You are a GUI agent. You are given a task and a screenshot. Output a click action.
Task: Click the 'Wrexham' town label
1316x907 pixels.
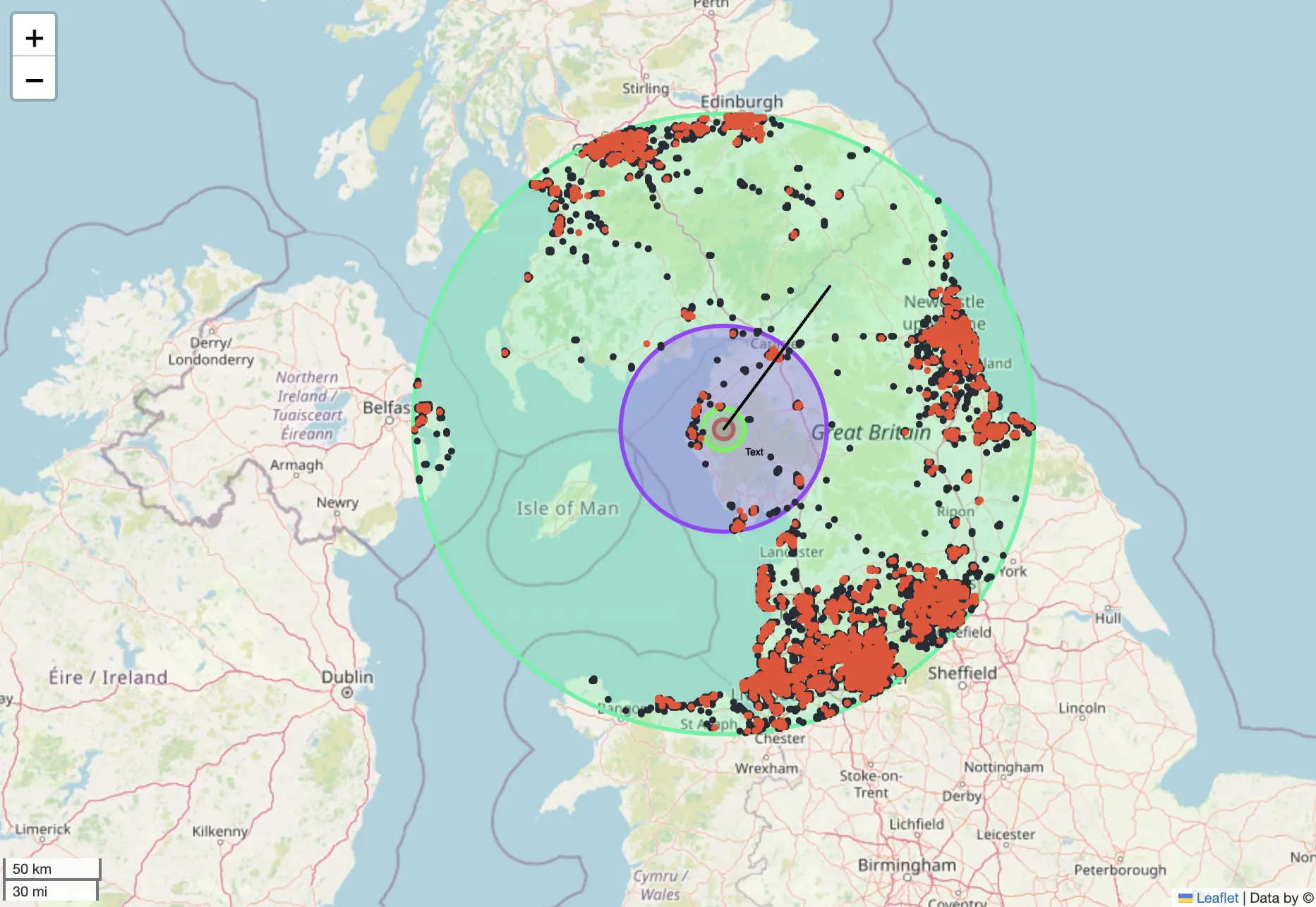click(766, 768)
